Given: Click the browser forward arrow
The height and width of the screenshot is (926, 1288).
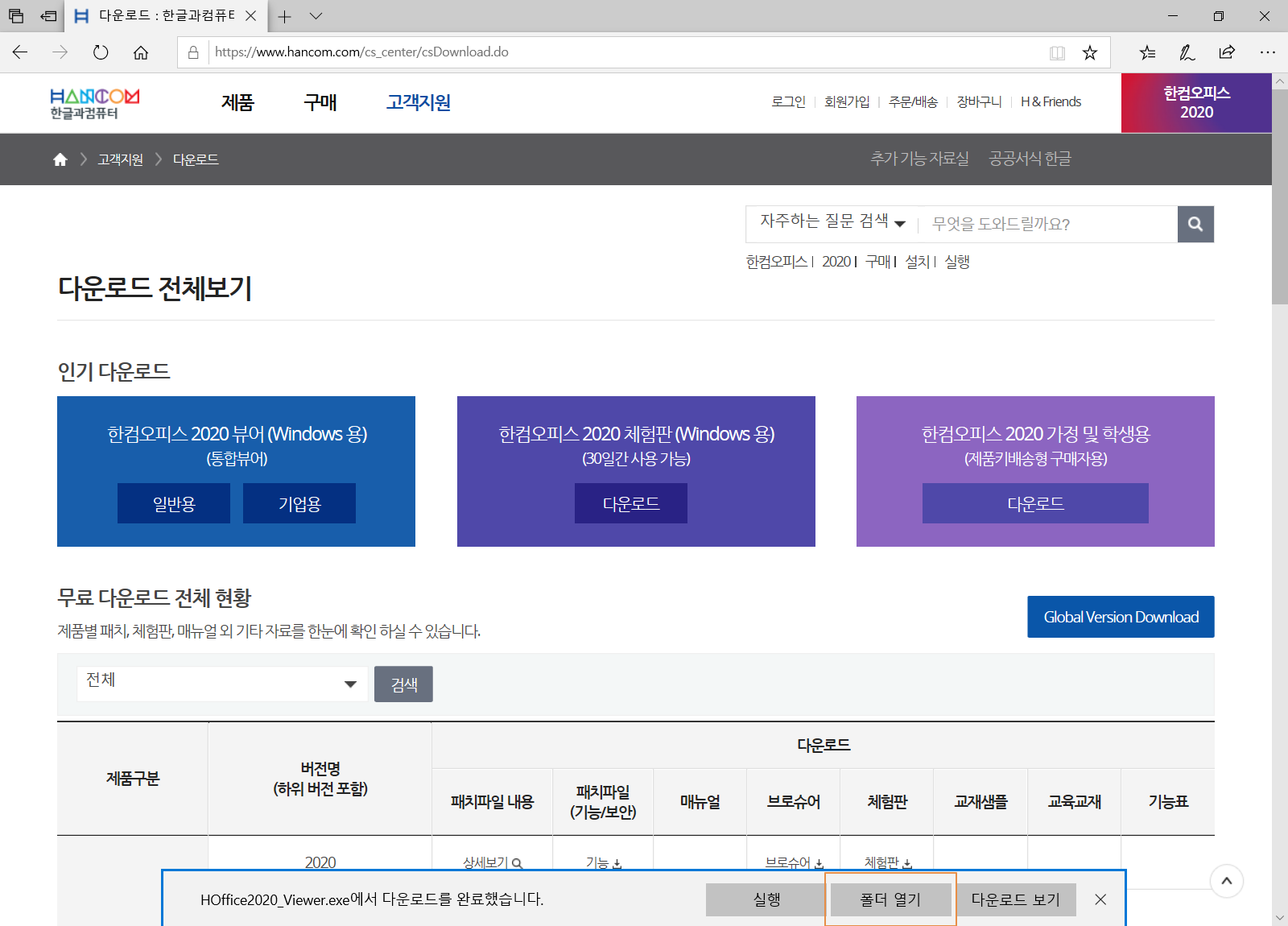Looking at the screenshot, I should [x=60, y=52].
